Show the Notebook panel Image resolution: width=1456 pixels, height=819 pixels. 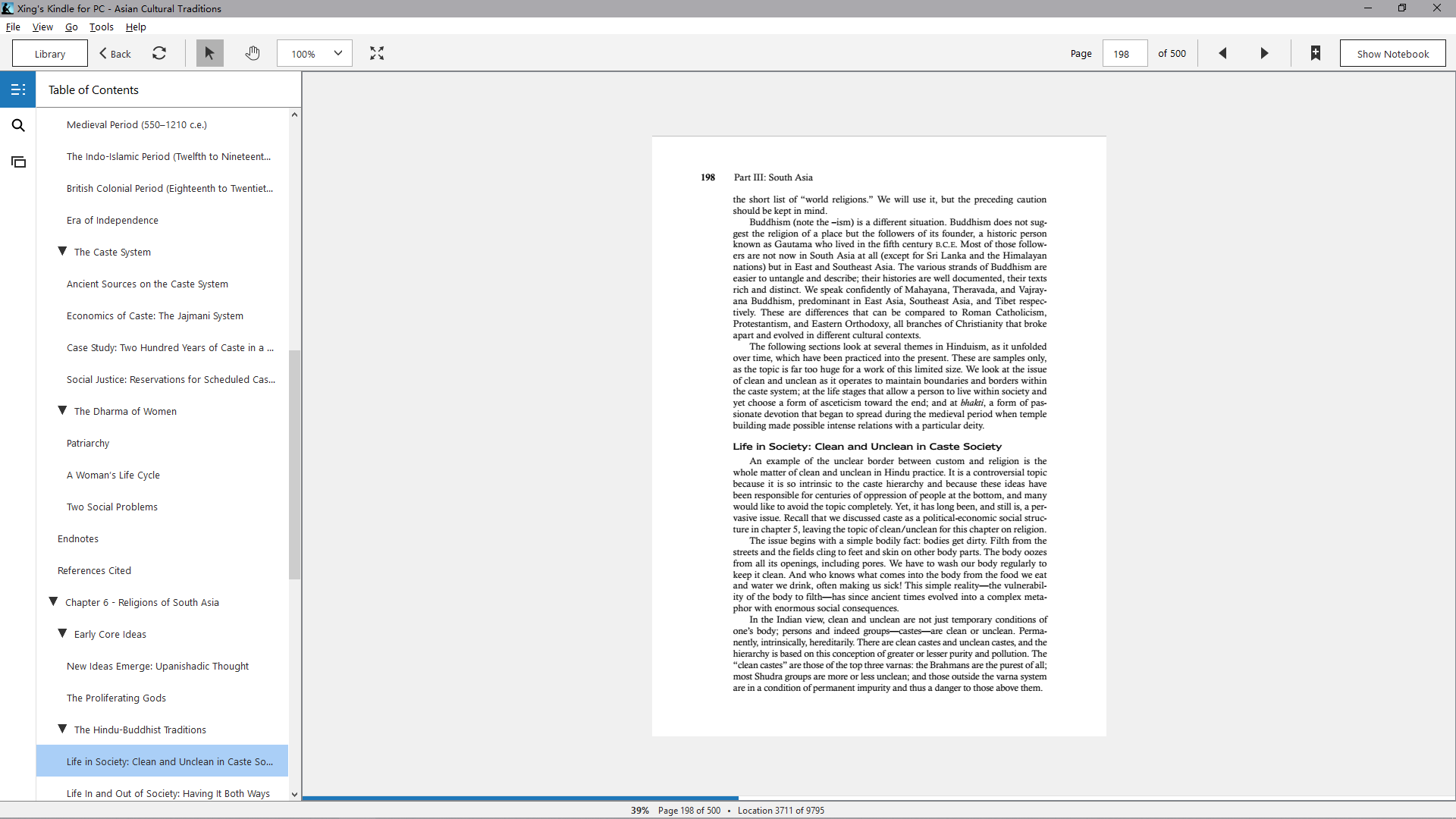tap(1392, 54)
